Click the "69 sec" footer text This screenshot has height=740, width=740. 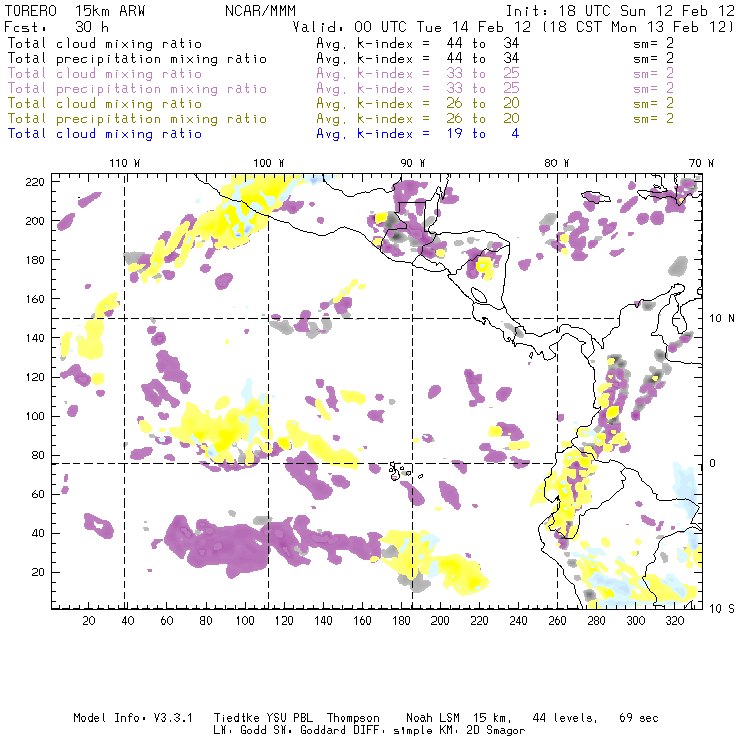click(x=639, y=718)
